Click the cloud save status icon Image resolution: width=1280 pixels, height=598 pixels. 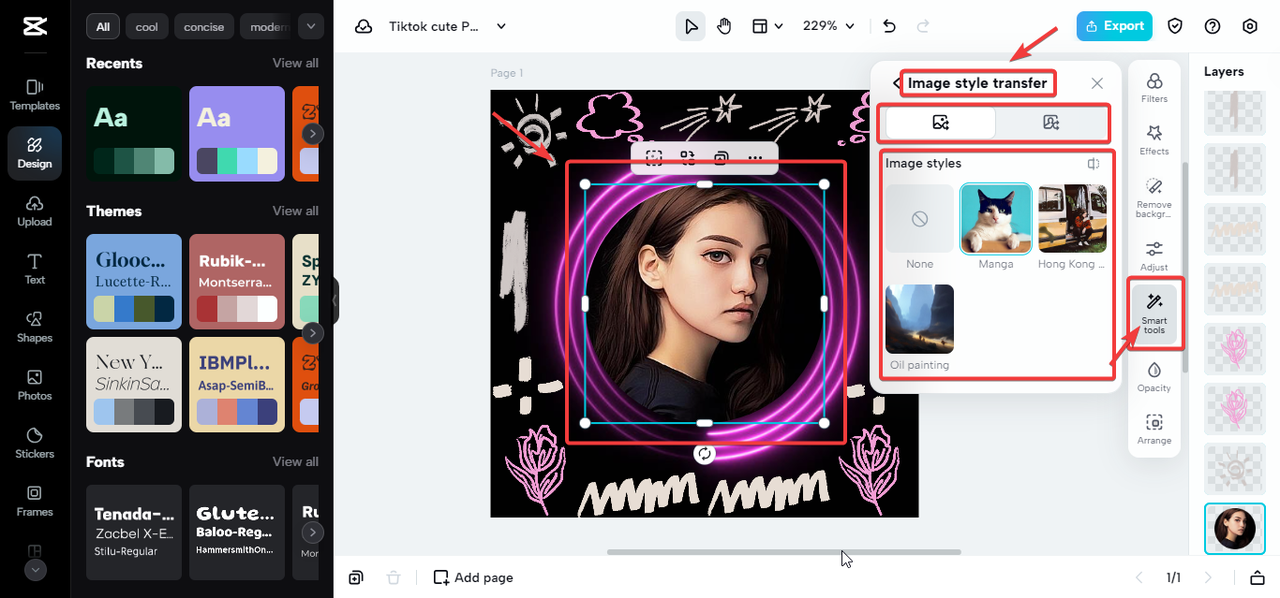pyautogui.click(x=364, y=26)
